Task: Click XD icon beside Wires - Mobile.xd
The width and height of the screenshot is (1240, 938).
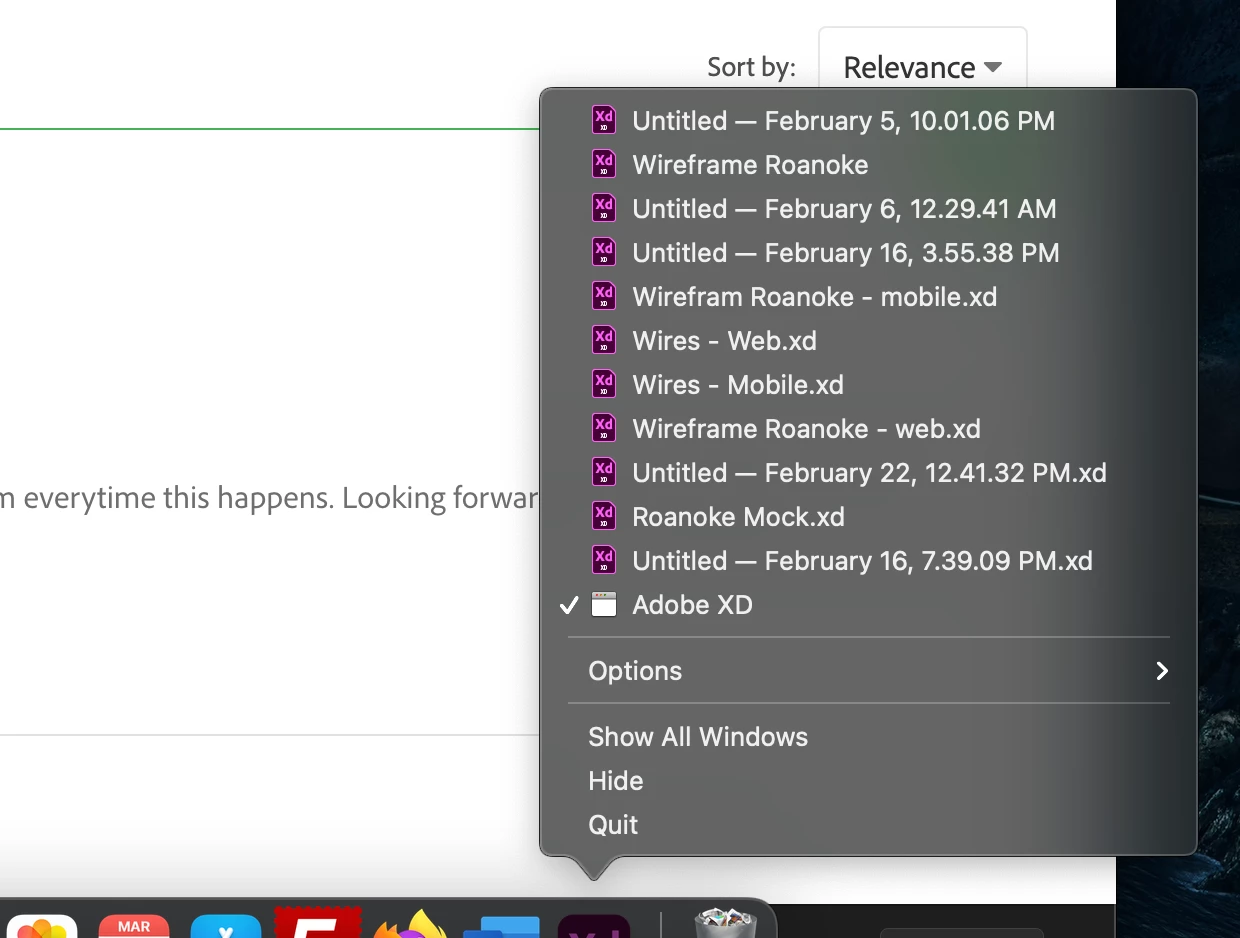Action: pos(604,385)
